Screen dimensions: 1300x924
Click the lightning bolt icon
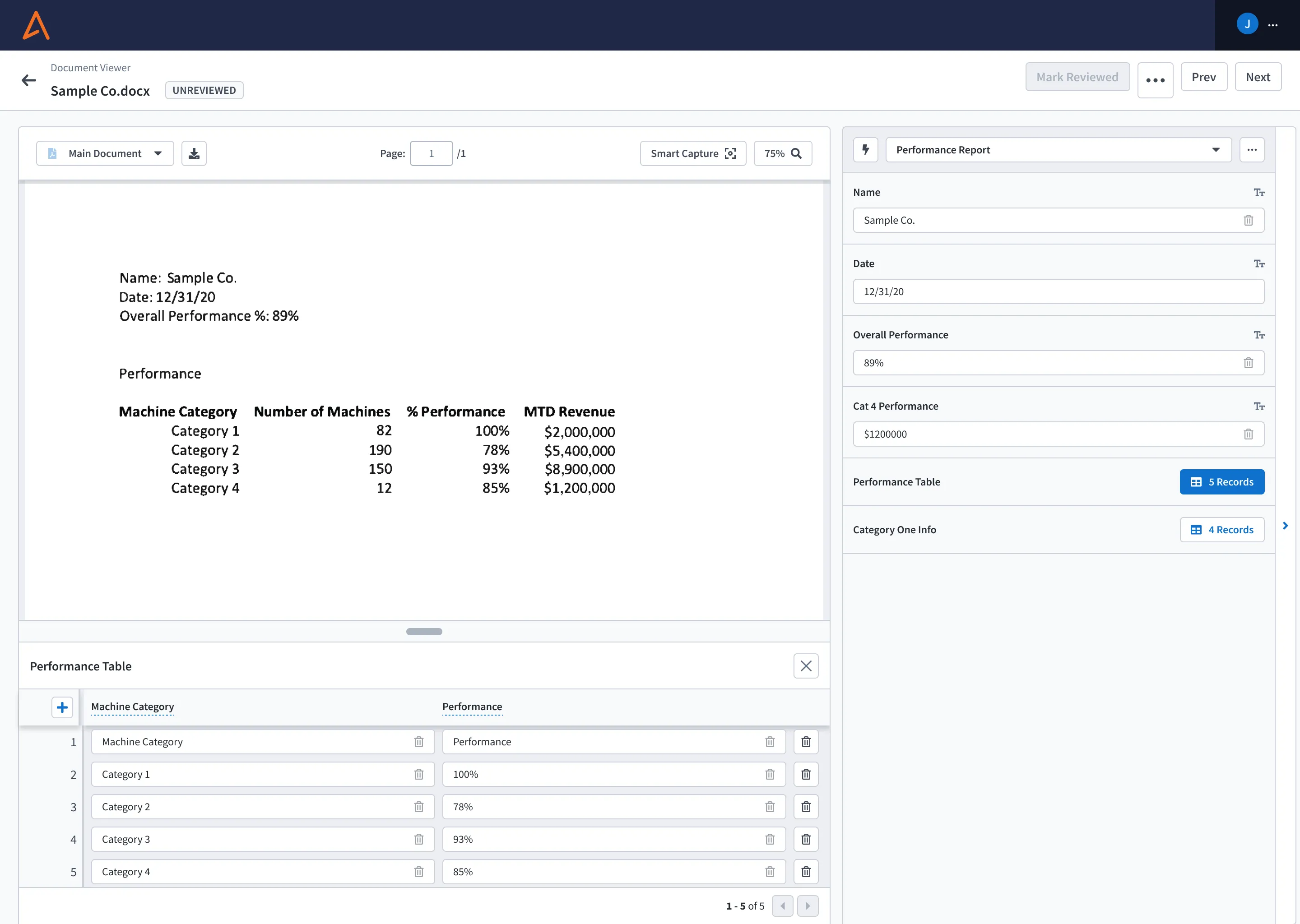tap(866, 150)
